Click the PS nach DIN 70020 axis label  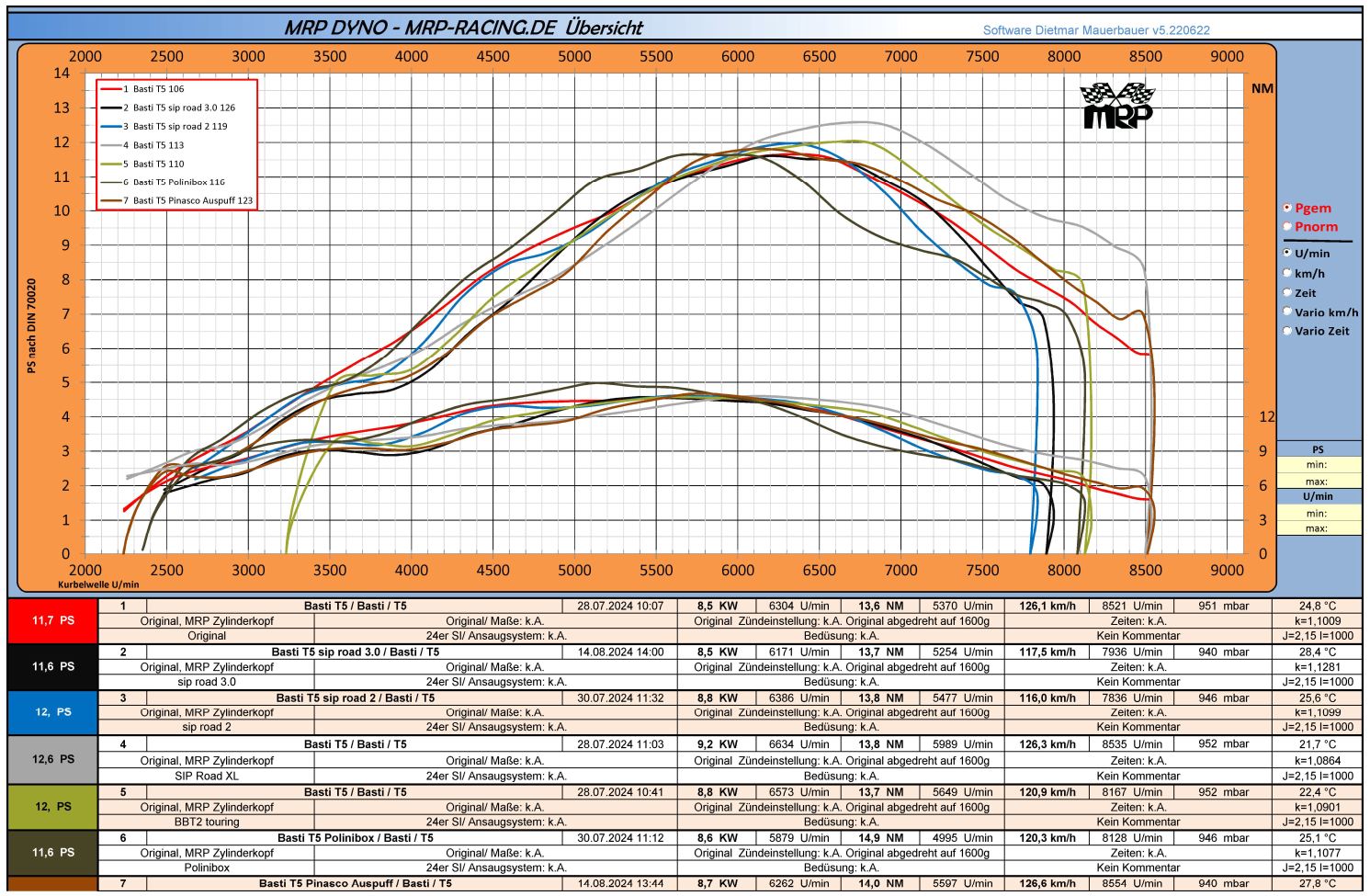click(32, 326)
